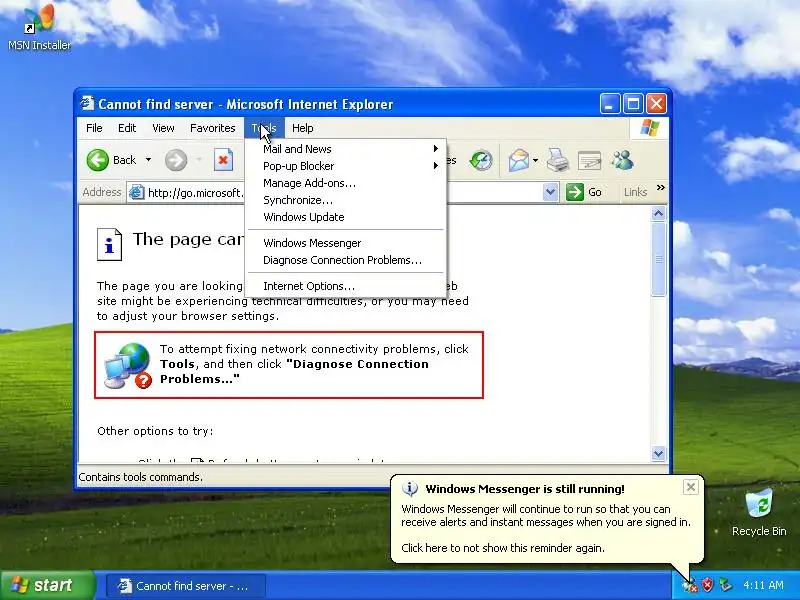Screen dimensions: 800x600
Task: Click the red Security Center shield tray icon
Action: 707,585
